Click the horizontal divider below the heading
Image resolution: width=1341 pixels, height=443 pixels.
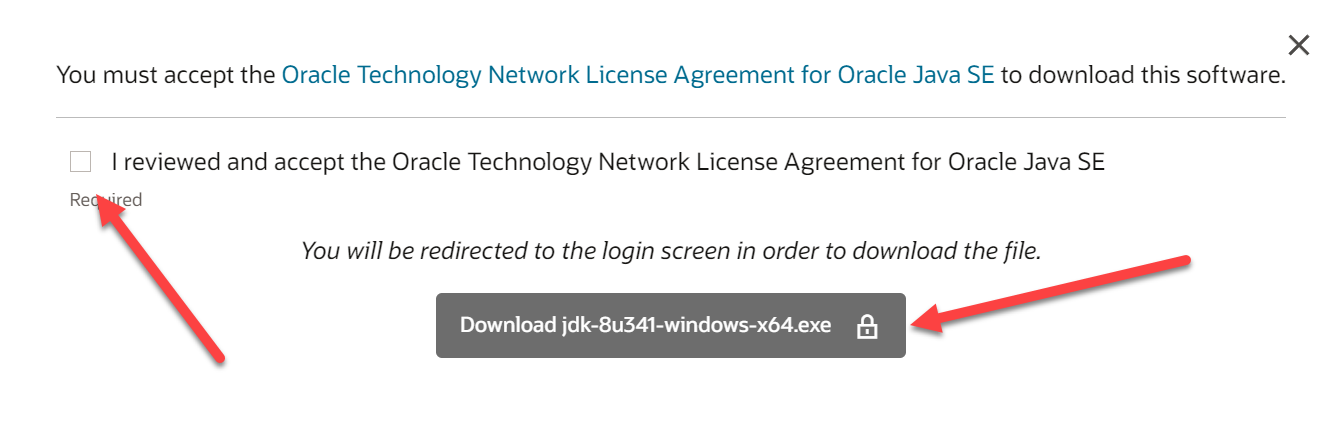pos(670,118)
